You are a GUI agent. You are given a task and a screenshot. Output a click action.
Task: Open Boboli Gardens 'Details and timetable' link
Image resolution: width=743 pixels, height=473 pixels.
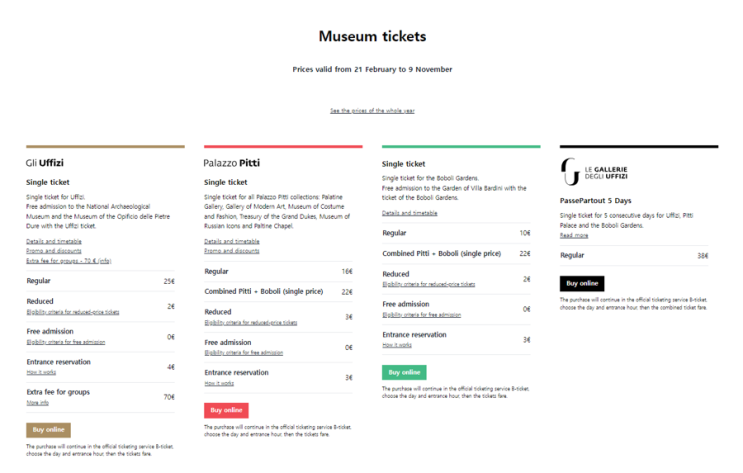(x=410, y=212)
